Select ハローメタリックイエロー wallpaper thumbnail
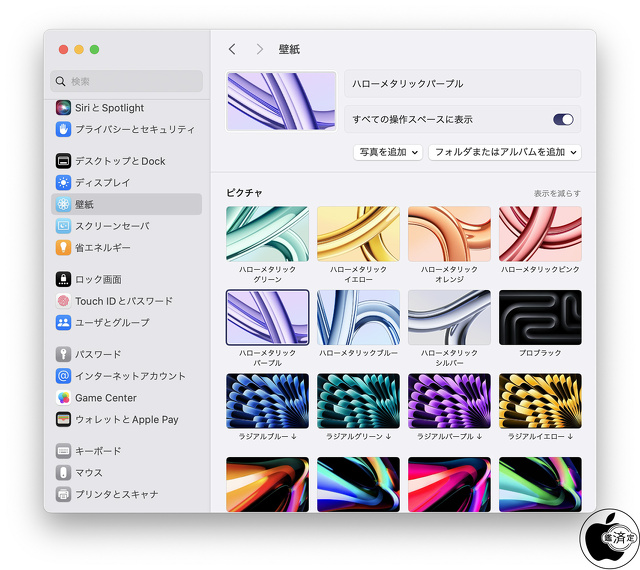 pyautogui.click(x=358, y=234)
